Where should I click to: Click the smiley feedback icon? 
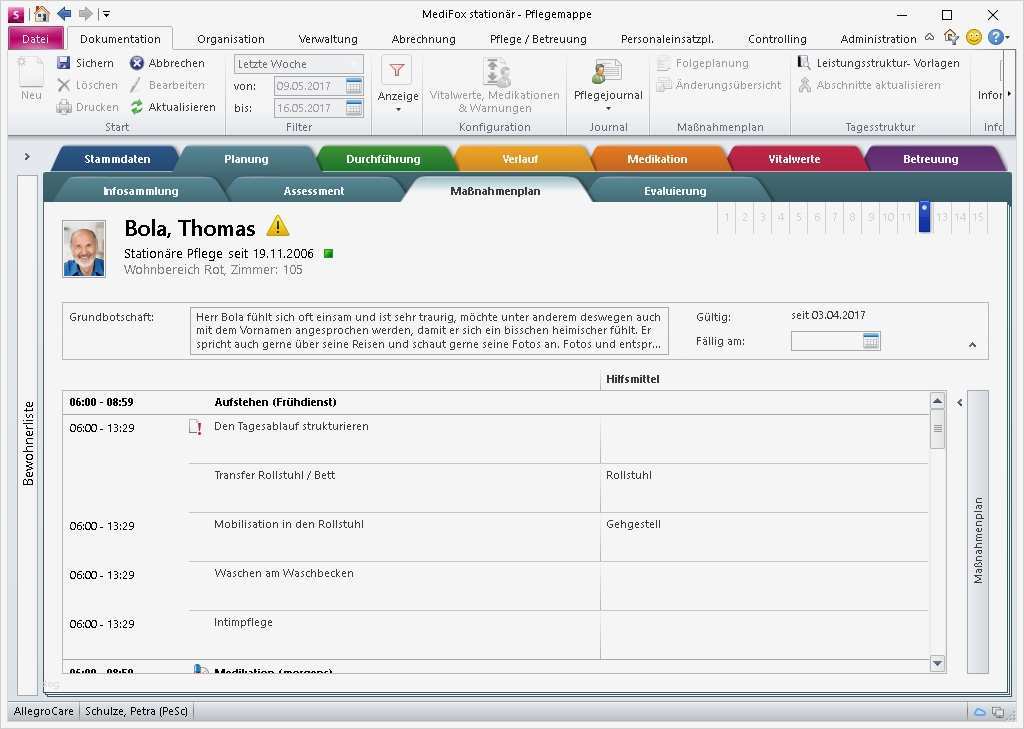click(x=974, y=38)
